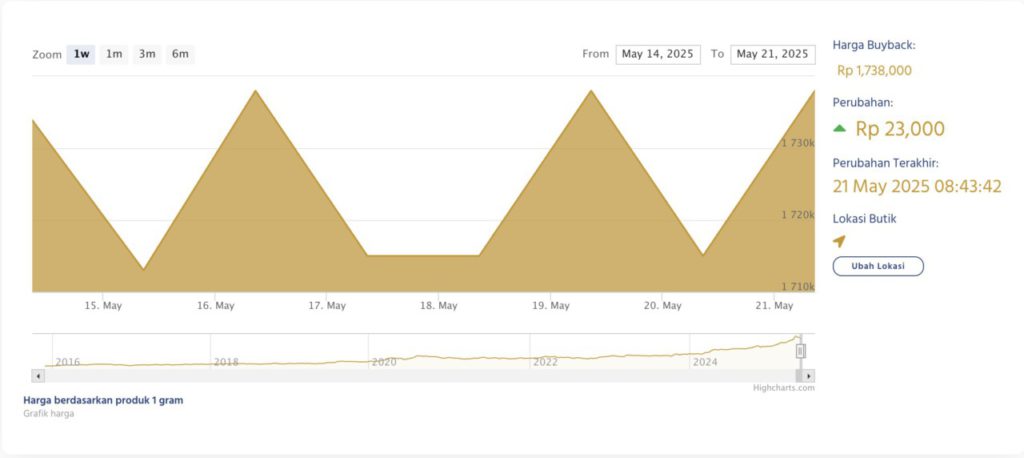Click the 2020 area in the navigator
The width and height of the screenshot is (1024, 458).
(x=384, y=361)
